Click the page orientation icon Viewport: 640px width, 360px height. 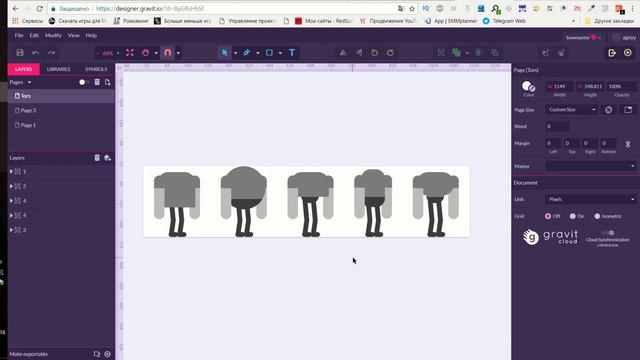(x=609, y=110)
